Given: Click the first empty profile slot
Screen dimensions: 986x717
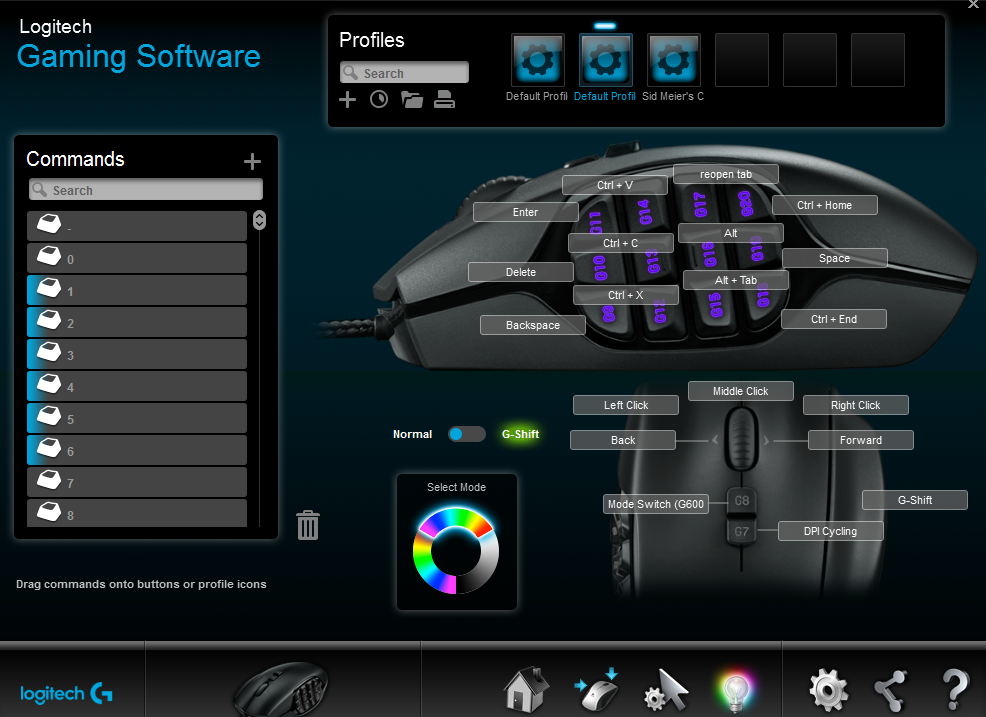Looking at the screenshot, I should coord(742,60).
